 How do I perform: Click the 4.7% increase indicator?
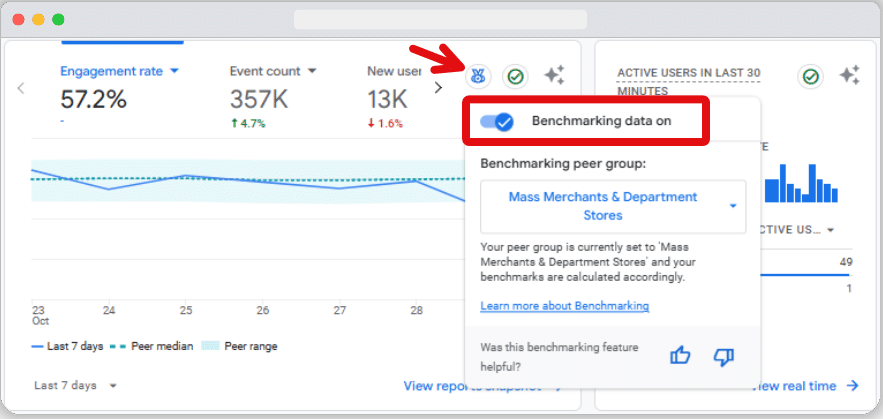248,124
